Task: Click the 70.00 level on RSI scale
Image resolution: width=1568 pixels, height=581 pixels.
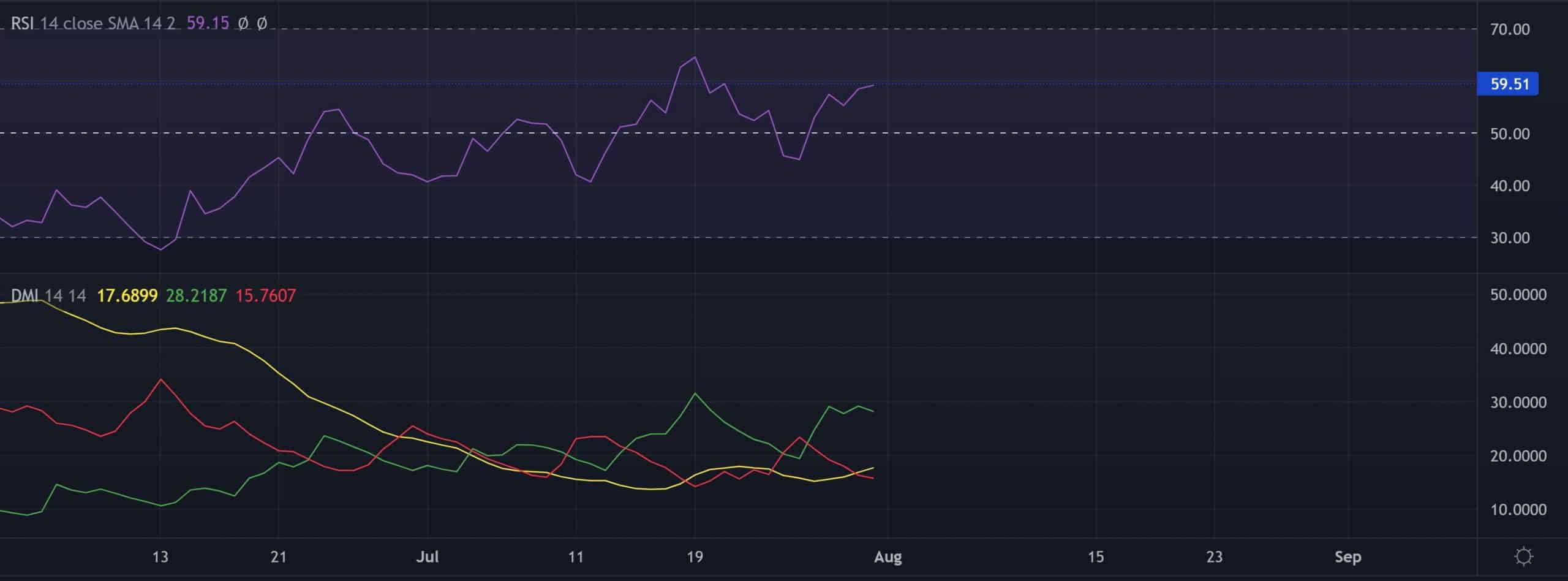Action: click(x=1510, y=29)
